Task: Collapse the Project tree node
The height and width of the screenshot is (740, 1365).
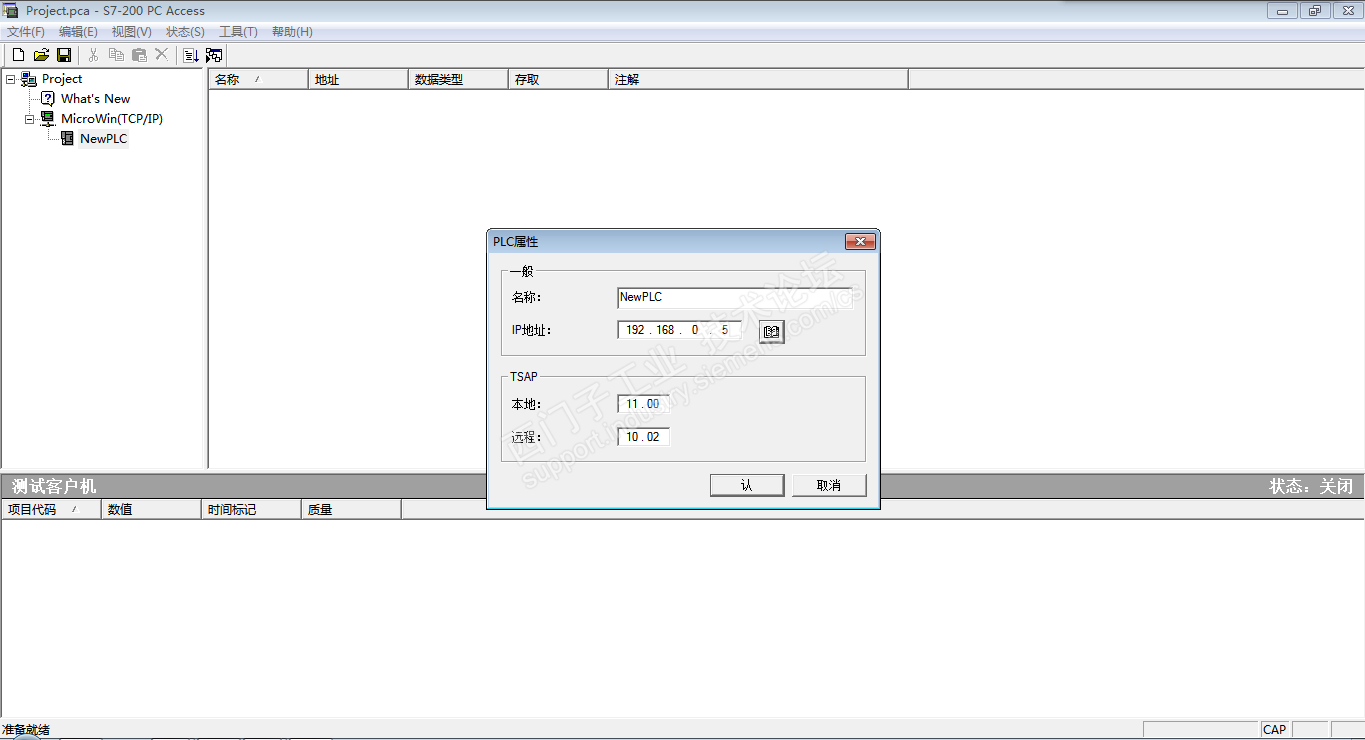Action: [10, 79]
